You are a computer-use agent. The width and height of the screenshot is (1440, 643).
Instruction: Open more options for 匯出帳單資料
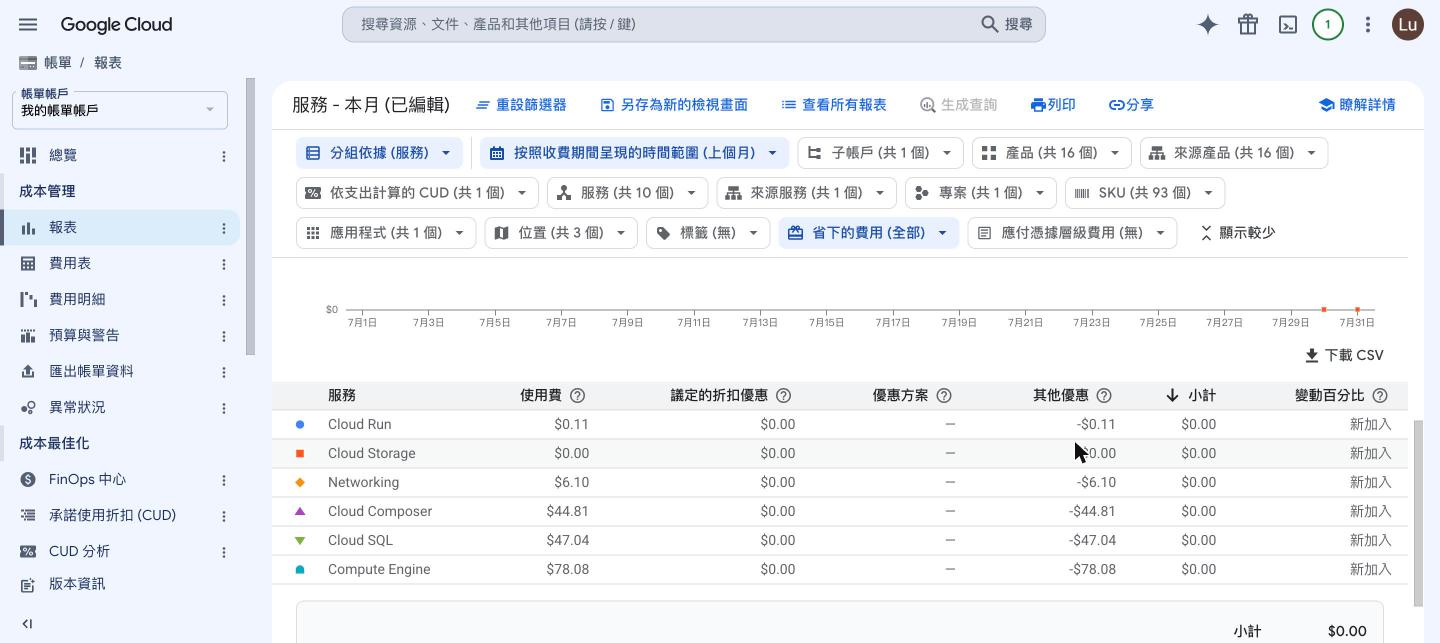pyautogui.click(x=224, y=372)
